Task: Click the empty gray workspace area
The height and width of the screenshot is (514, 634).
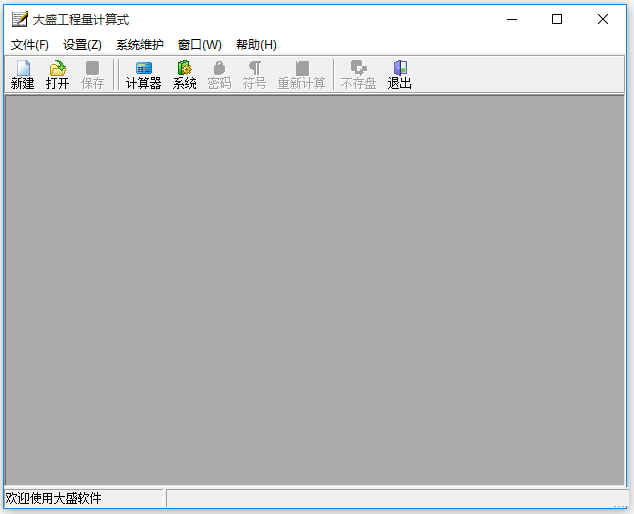Action: [316, 290]
